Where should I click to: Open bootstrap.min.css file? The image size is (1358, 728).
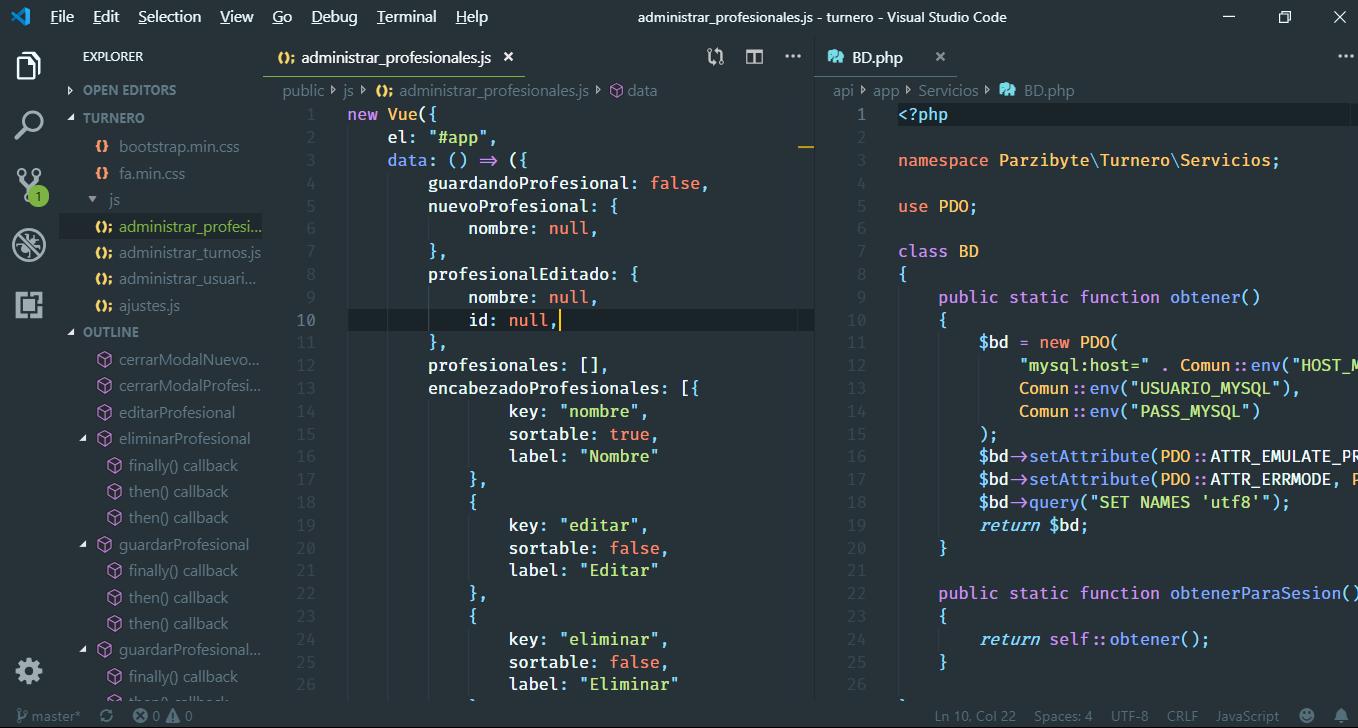pyautogui.click(x=179, y=146)
